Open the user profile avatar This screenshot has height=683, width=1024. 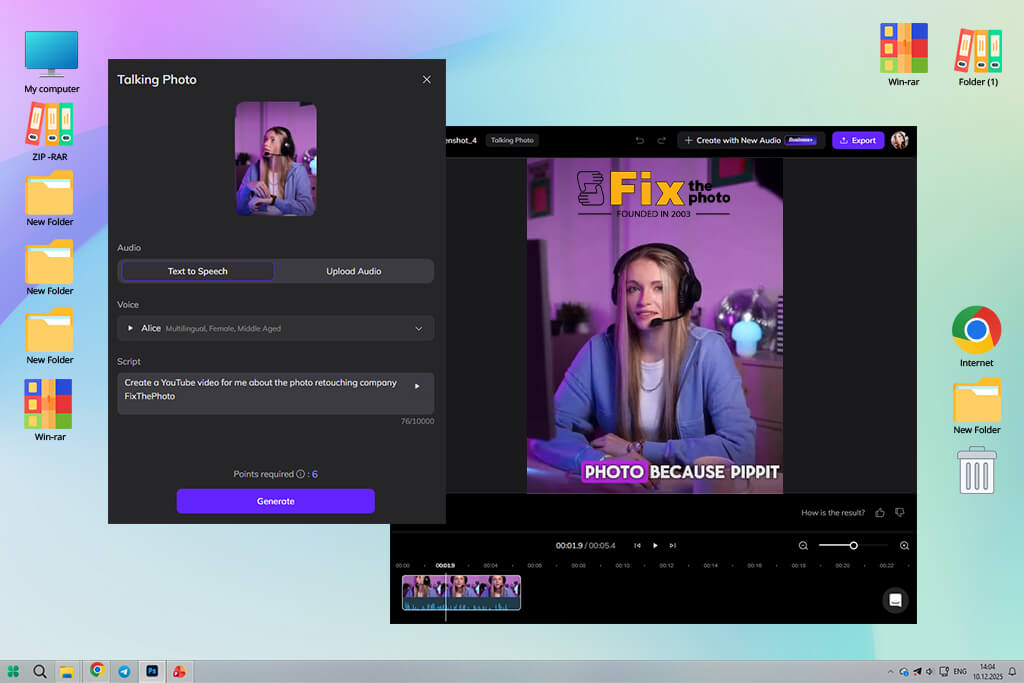[x=900, y=140]
